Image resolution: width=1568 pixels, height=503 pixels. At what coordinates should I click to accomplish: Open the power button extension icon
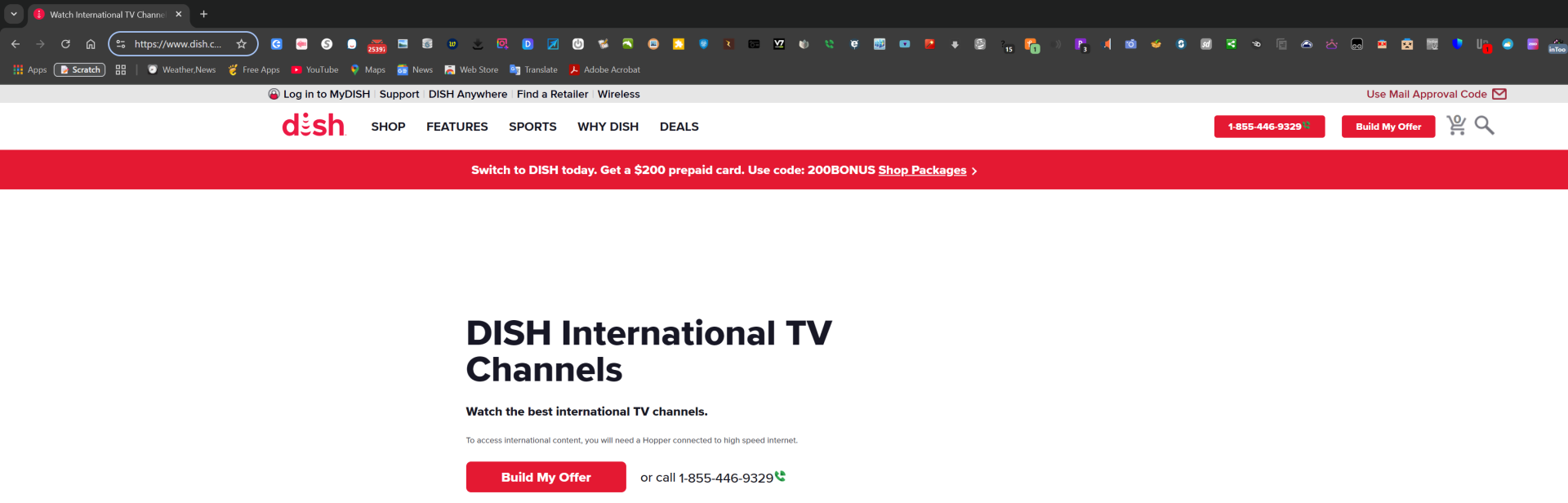point(578,44)
